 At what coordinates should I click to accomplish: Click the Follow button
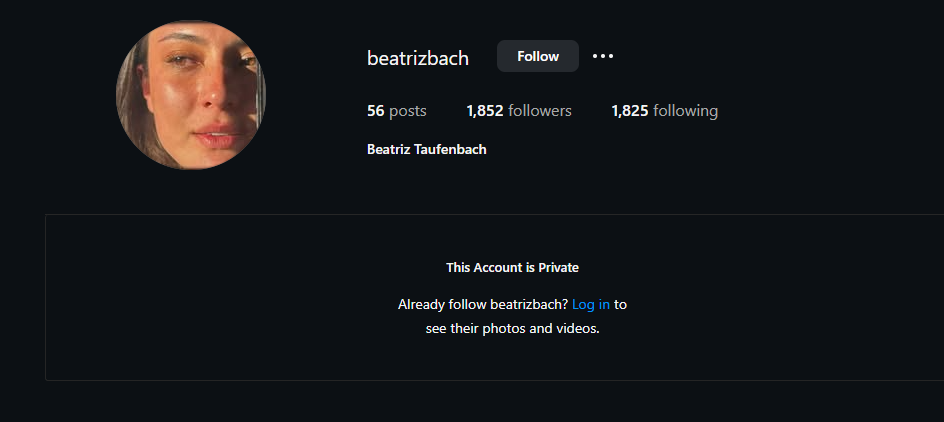pos(538,56)
